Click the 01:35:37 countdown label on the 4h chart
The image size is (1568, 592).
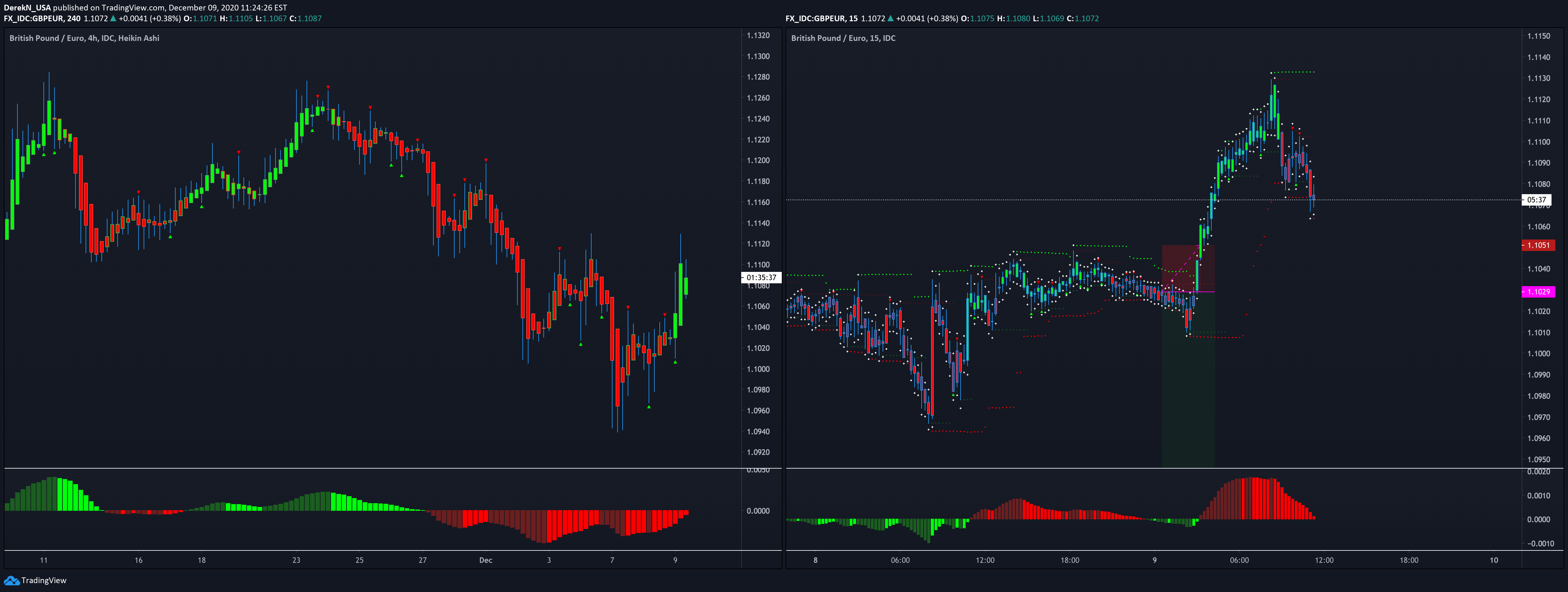761,278
